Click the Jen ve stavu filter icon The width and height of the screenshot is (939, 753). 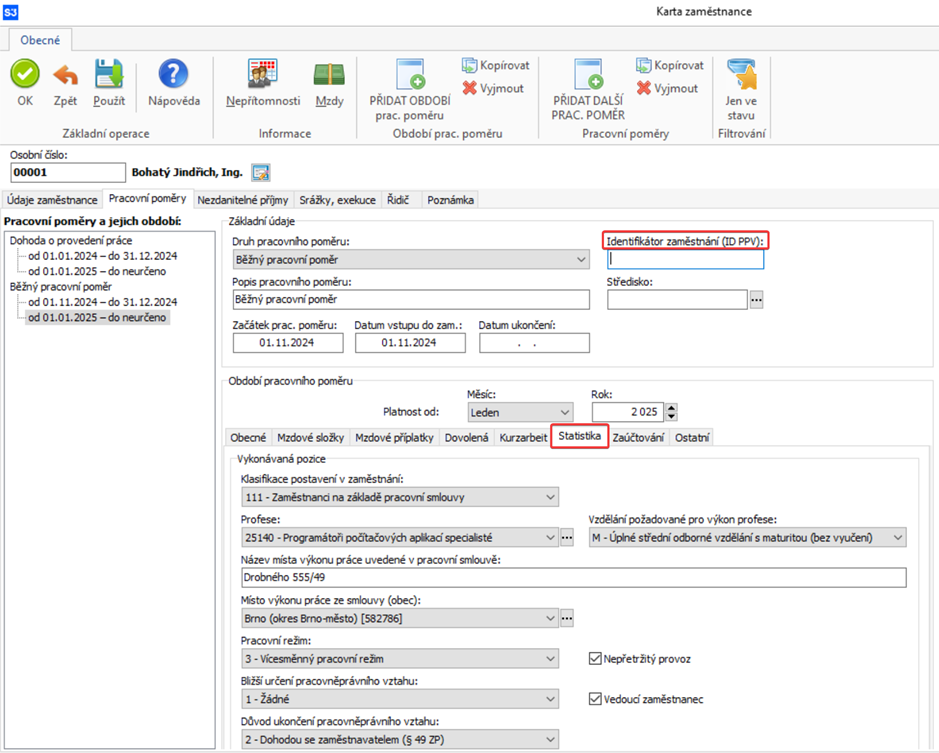click(741, 75)
